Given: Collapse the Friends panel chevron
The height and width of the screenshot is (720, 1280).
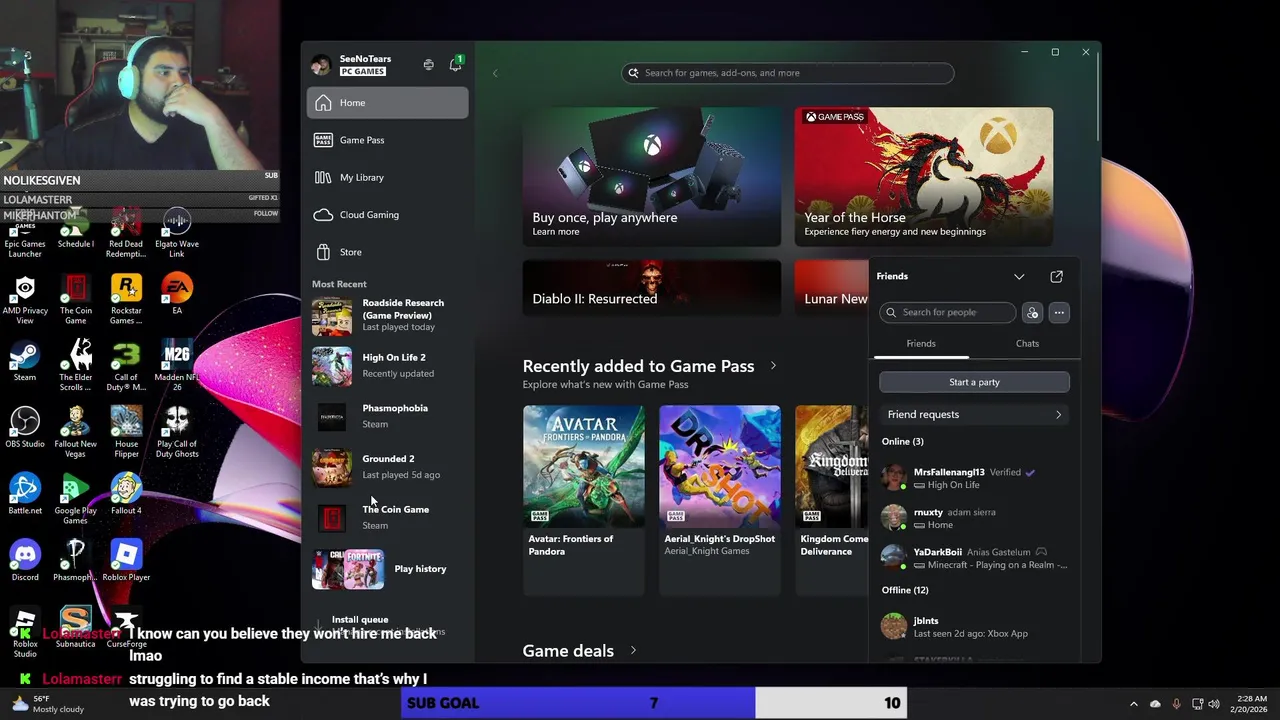Looking at the screenshot, I should point(1019,276).
